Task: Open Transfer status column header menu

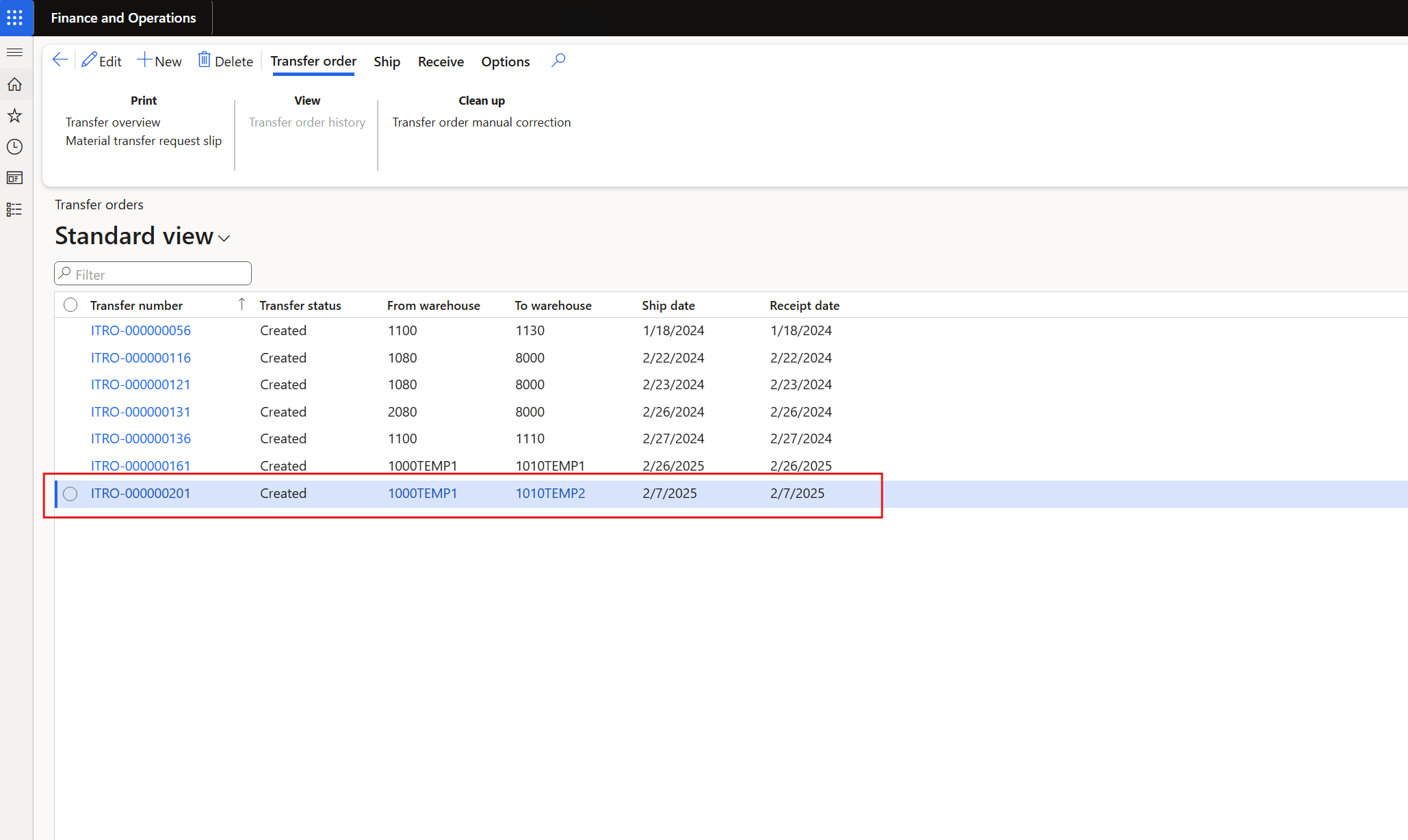Action: 300,306
